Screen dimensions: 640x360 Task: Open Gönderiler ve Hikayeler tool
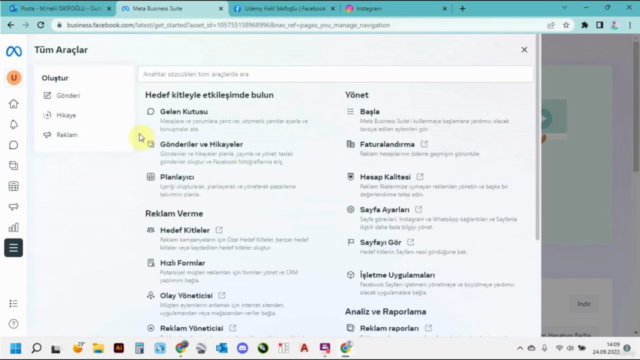click(201, 144)
